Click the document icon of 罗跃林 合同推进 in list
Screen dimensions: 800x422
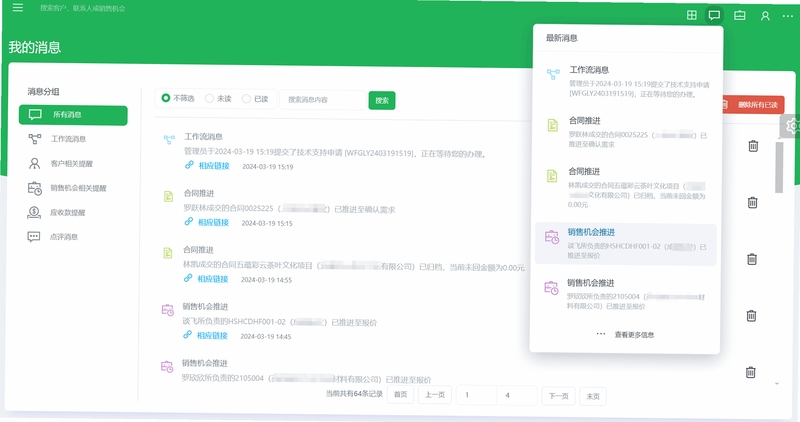[168, 196]
